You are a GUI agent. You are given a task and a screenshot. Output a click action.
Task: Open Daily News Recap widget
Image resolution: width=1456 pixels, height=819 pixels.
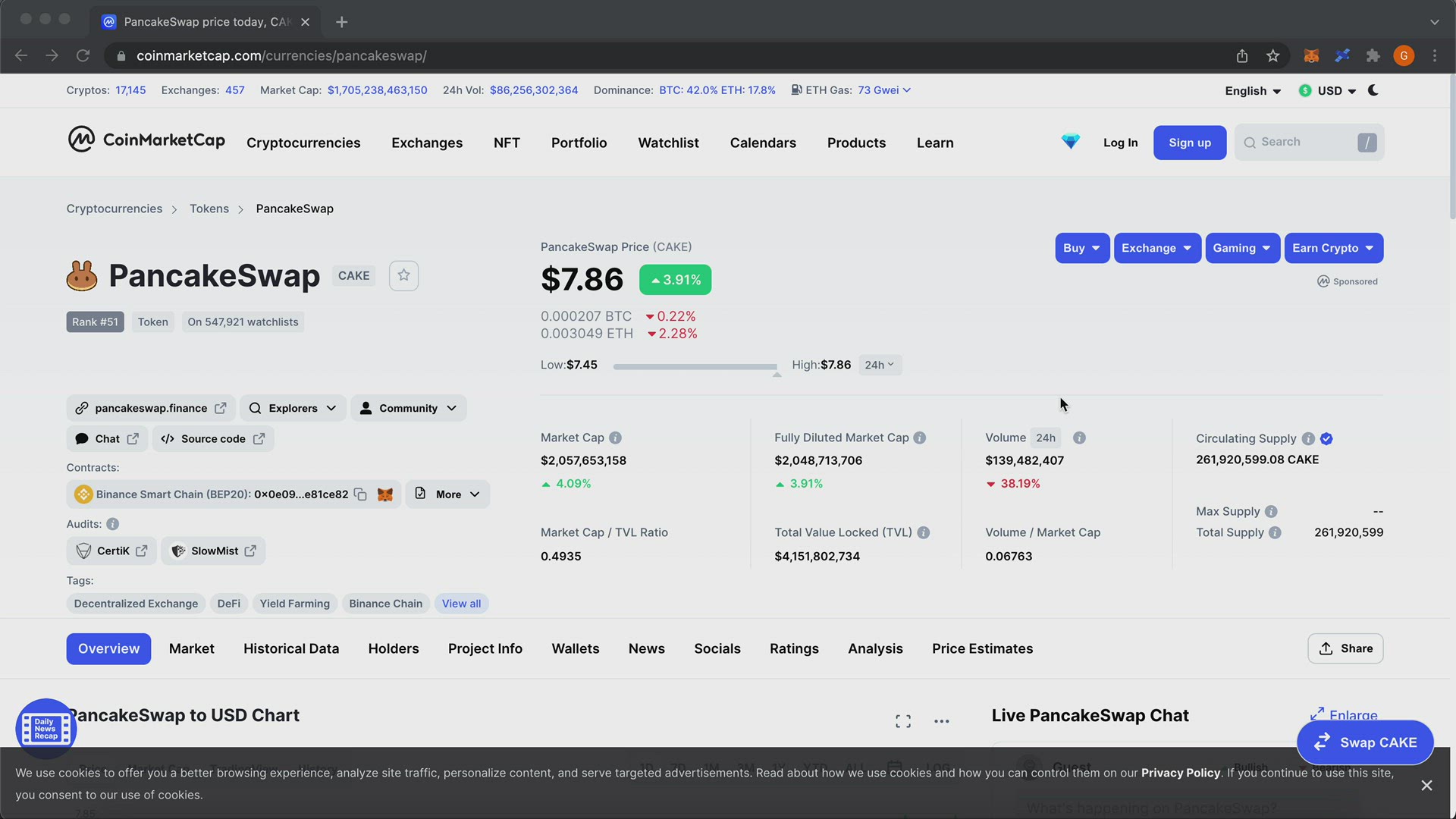pyautogui.click(x=45, y=729)
